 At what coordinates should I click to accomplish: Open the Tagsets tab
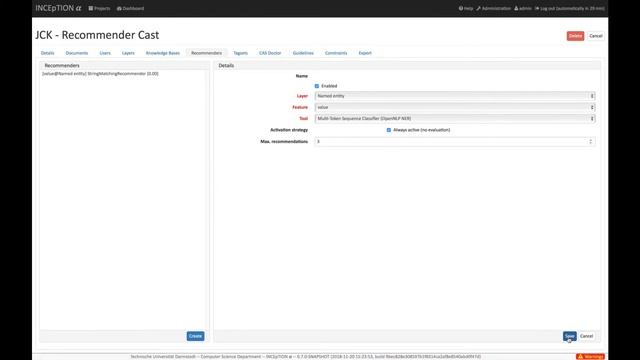240,53
